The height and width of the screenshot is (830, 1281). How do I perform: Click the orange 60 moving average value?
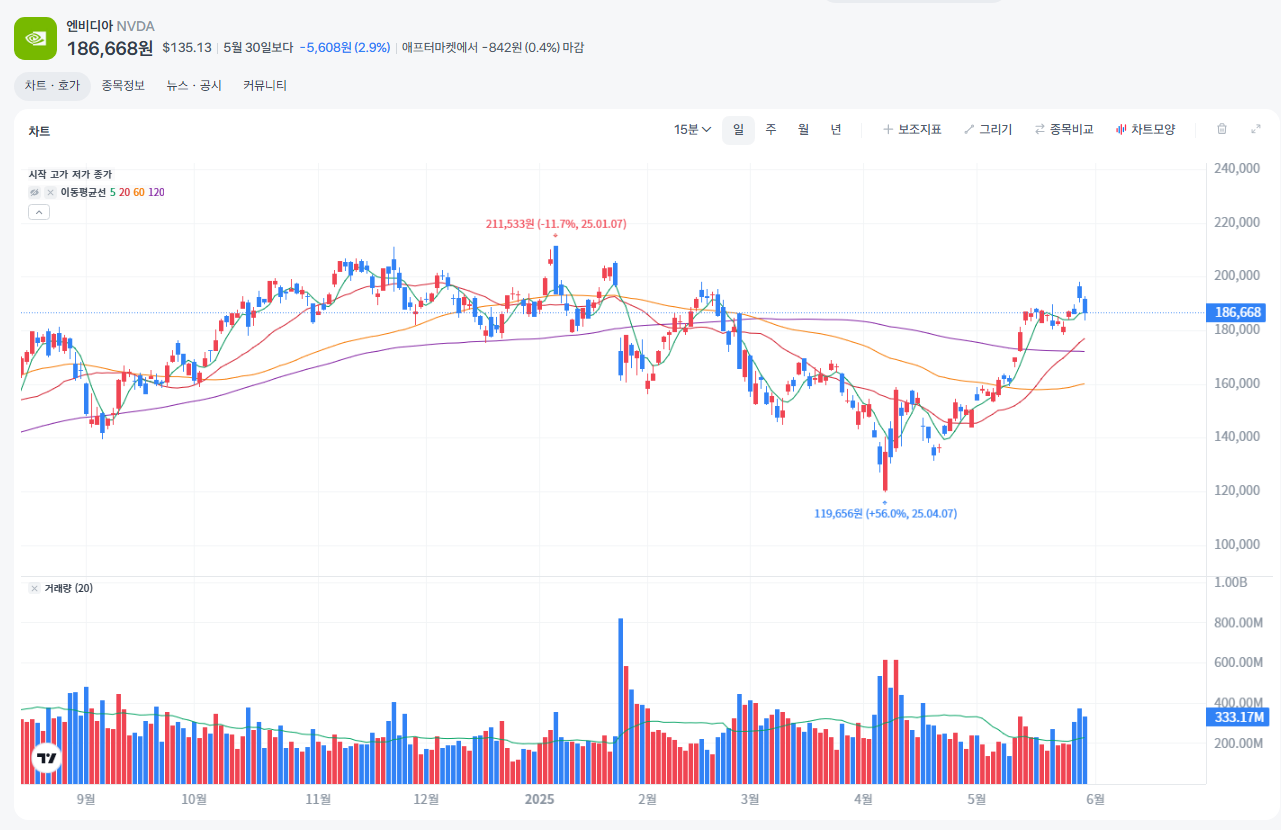[139, 192]
